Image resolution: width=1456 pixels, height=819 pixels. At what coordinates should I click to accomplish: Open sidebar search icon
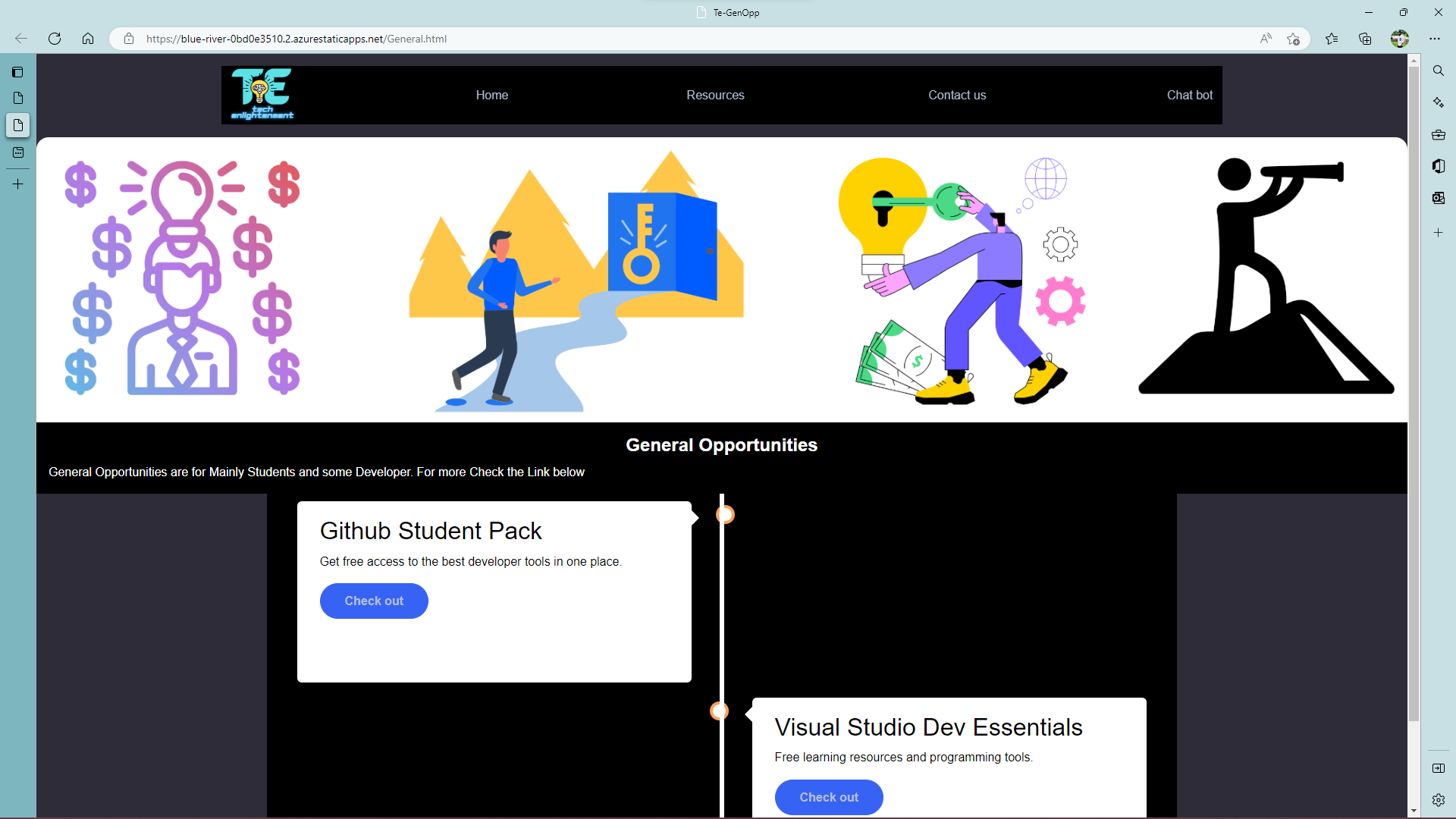coord(1438,71)
